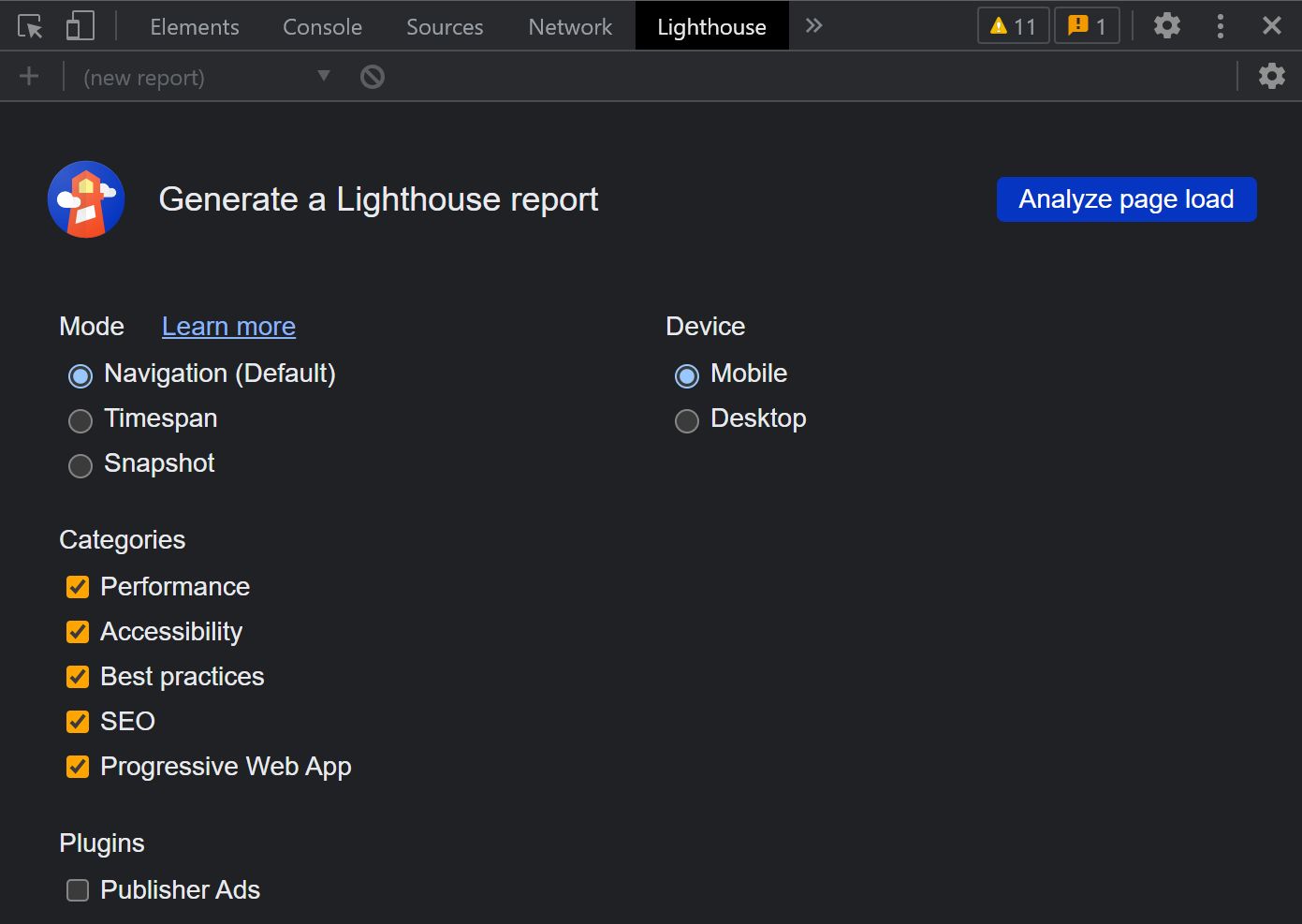Click the clear all reports icon
This screenshot has width=1302, height=924.
[373, 77]
